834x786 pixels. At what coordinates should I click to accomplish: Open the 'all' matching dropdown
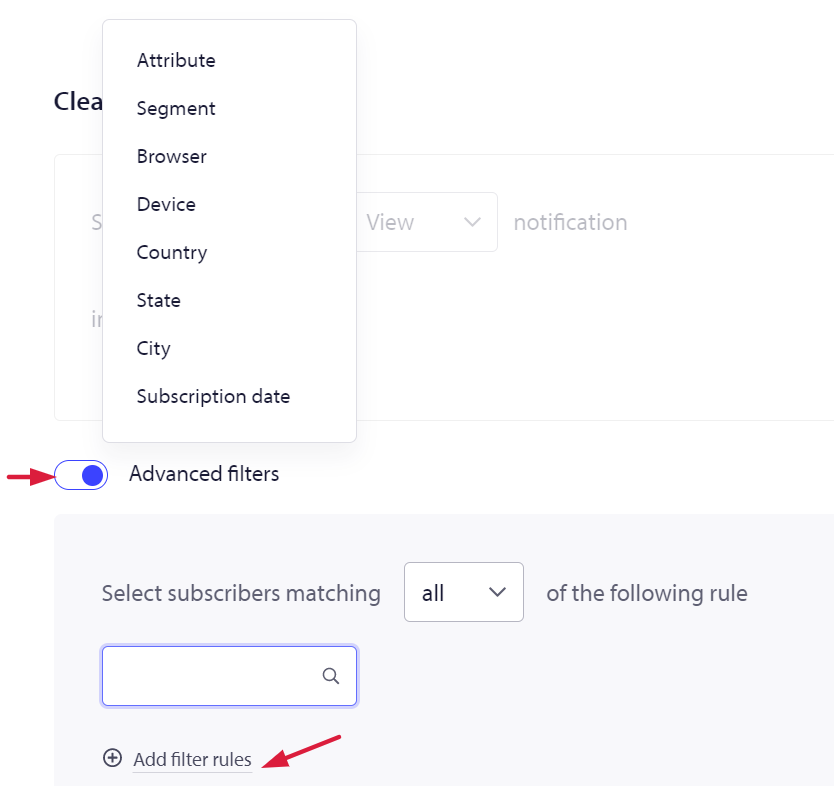464,592
